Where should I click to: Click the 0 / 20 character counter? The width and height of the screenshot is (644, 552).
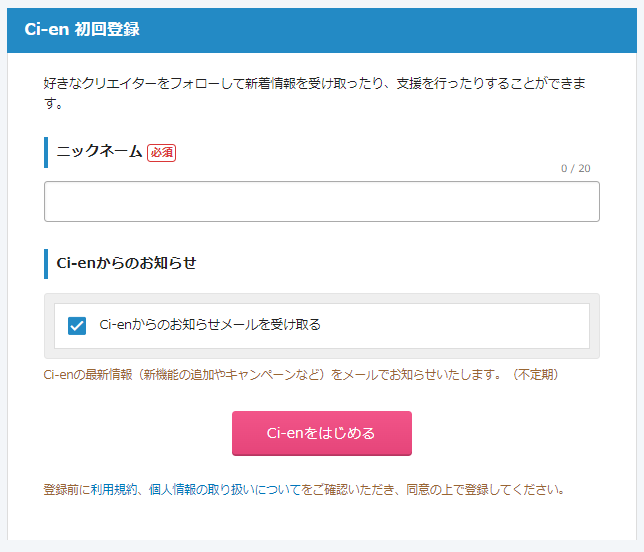(575, 168)
